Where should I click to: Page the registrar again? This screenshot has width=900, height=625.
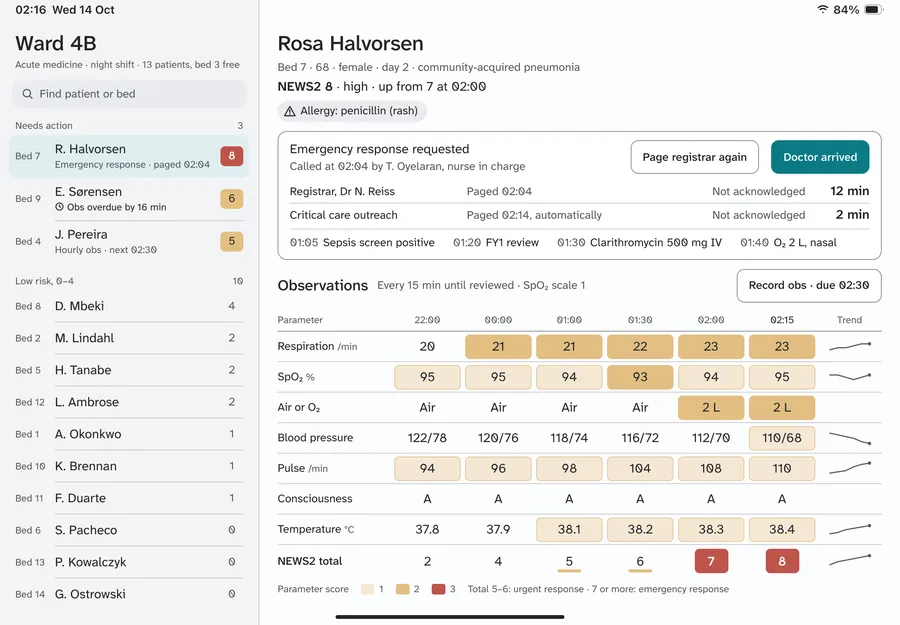[x=695, y=157]
